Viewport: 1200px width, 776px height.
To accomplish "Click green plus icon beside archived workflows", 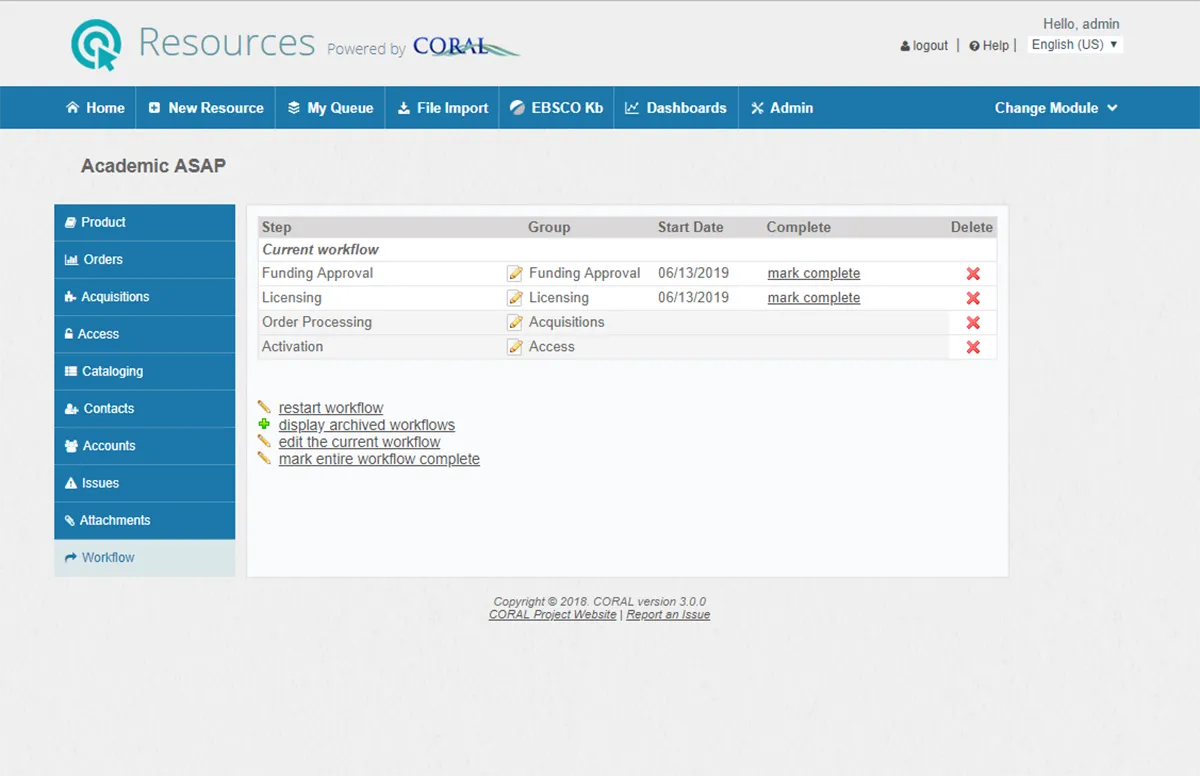I will point(264,424).
